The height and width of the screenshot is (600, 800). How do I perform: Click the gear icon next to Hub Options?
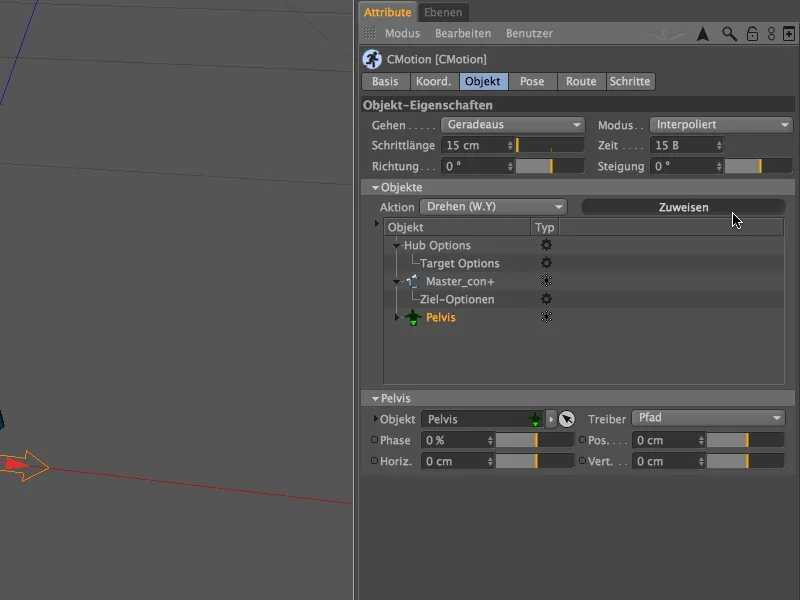(x=546, y=245)
